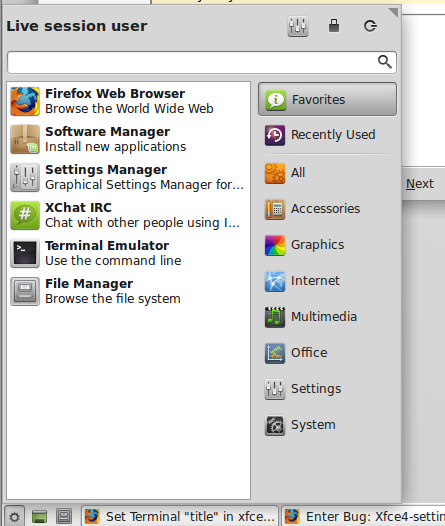Viewport: 445px width, 526px height.
Task: Click the Accessories calculator icon
Action: (275, 209)
